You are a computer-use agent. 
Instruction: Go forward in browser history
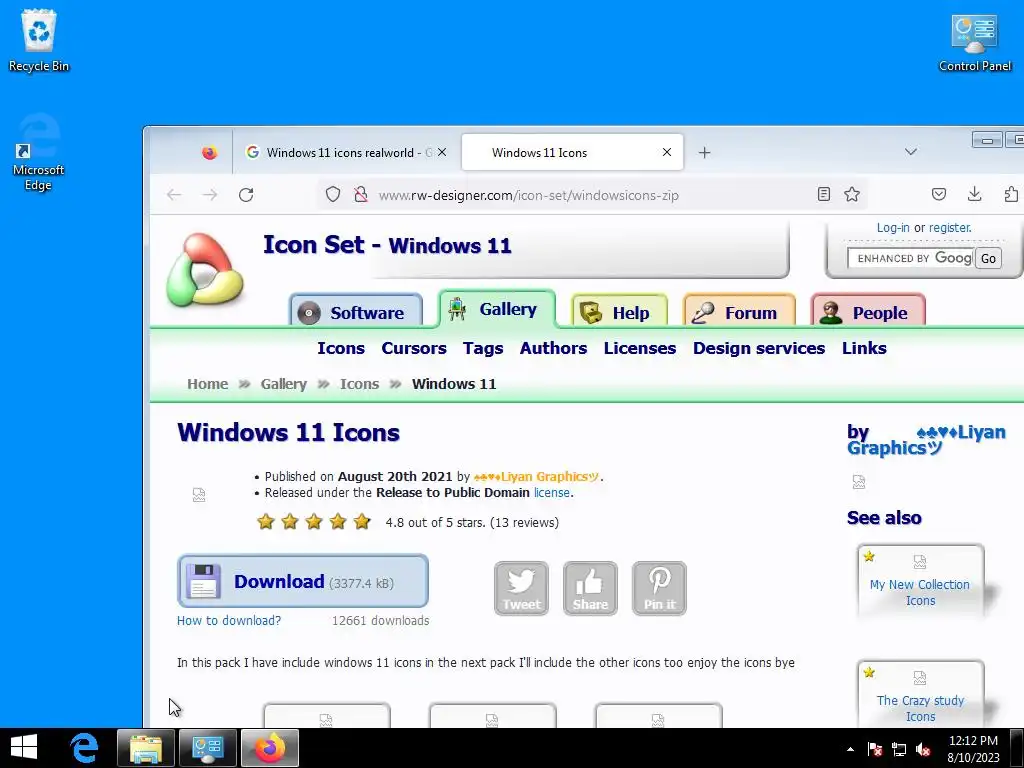point(210,195)
